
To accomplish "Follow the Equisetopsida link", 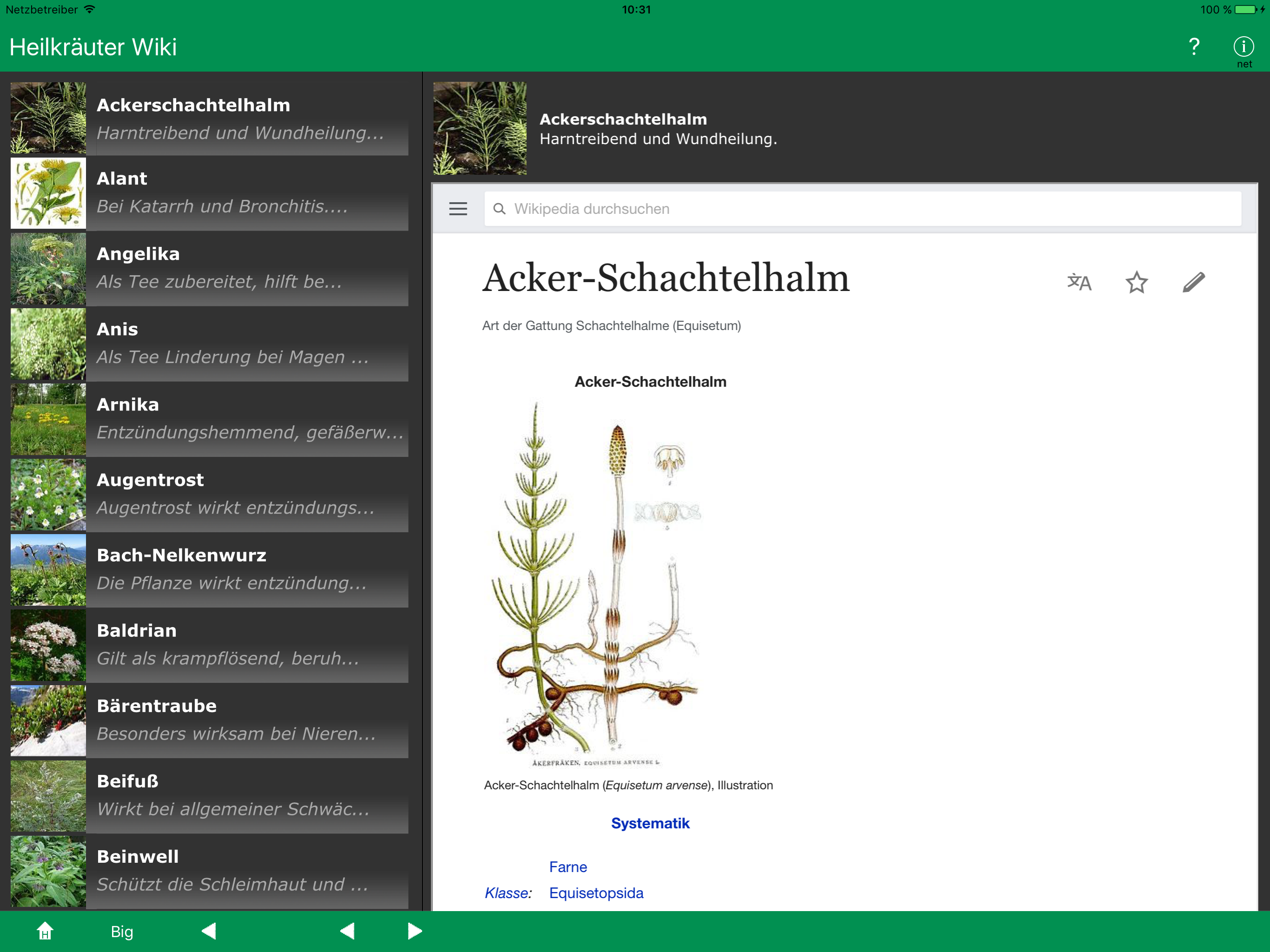I will 596,893.
